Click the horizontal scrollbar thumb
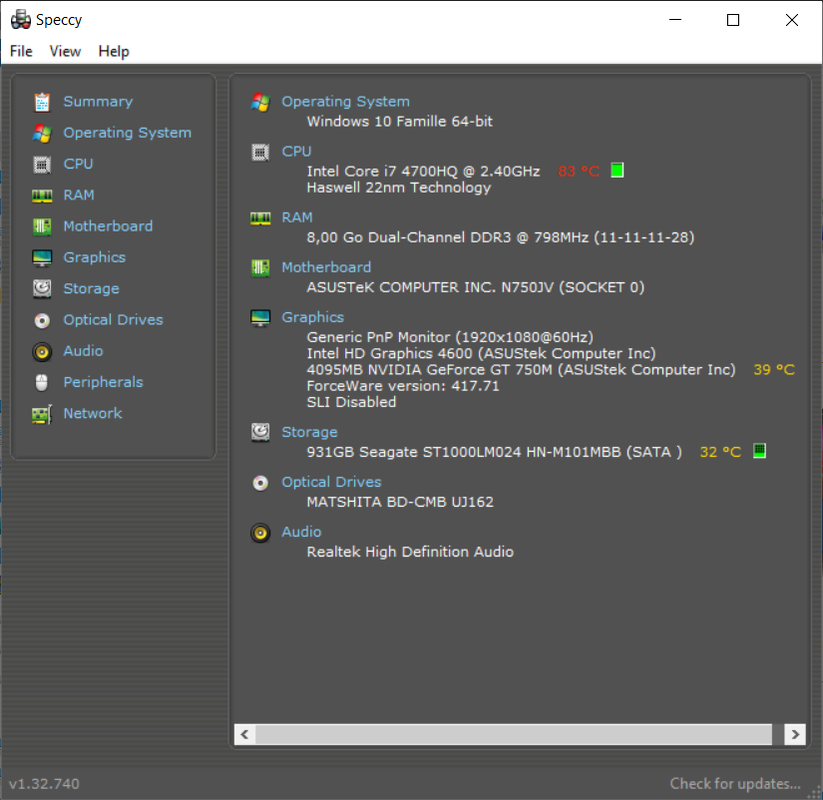The width and height of the screenshot is (823, 800). pos(514,734)
